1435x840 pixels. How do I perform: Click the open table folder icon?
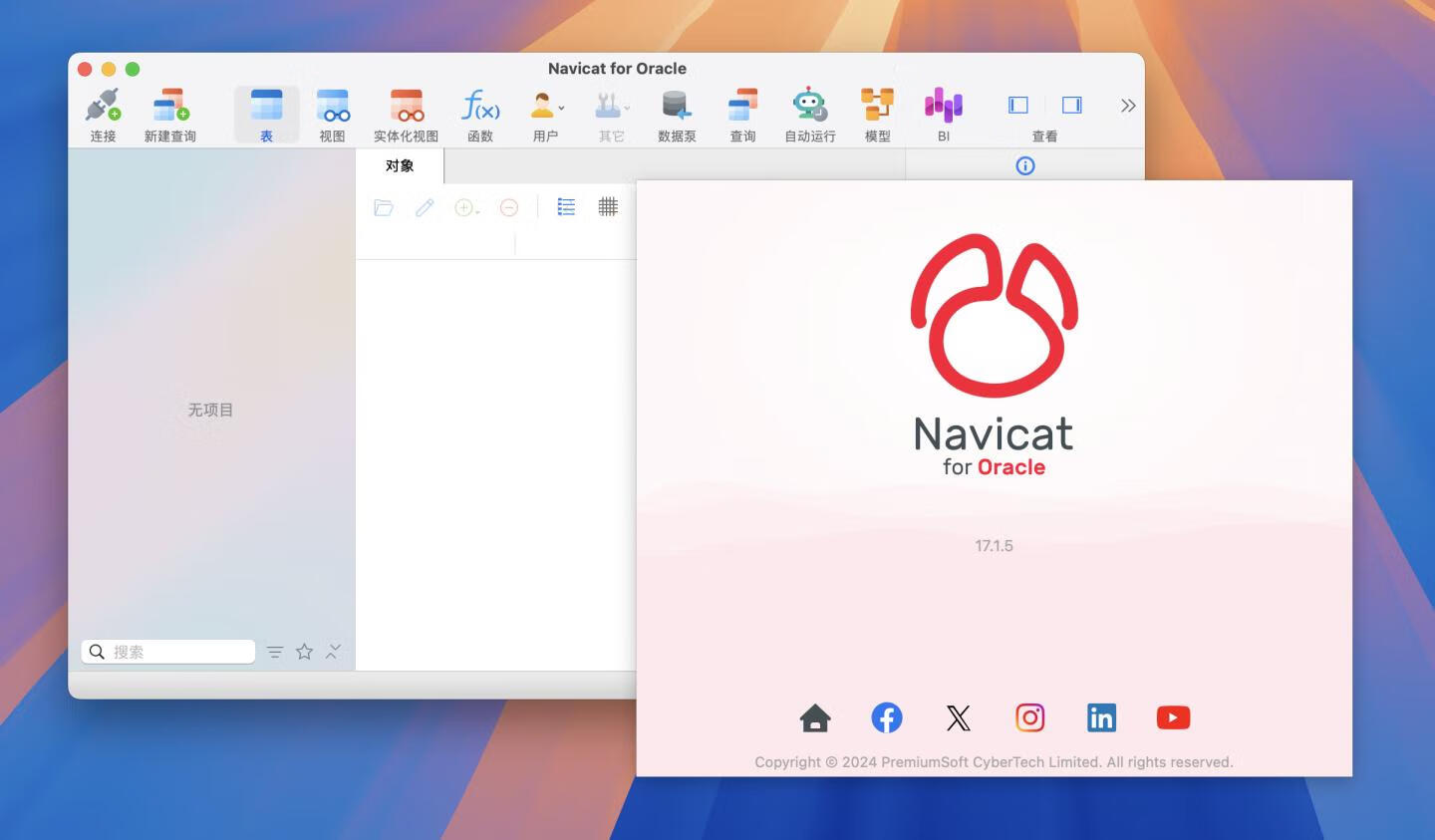(x=384, y=207)
